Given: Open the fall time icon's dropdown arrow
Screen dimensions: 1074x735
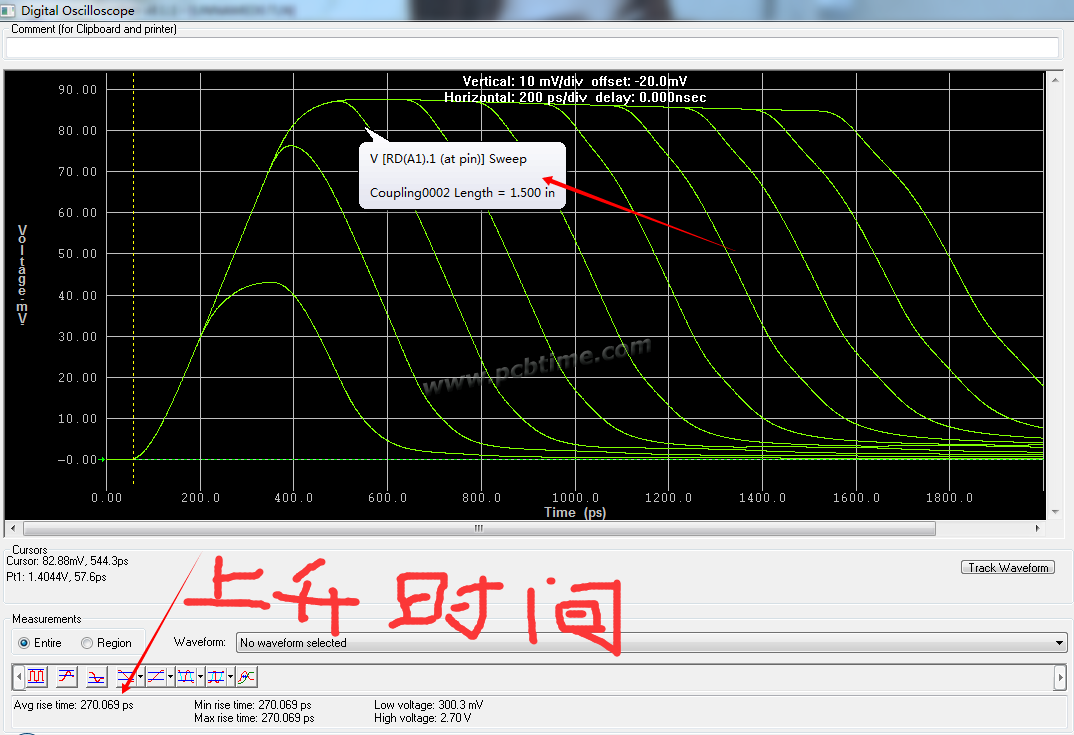Looking at the screenshot, I should 140,677.
